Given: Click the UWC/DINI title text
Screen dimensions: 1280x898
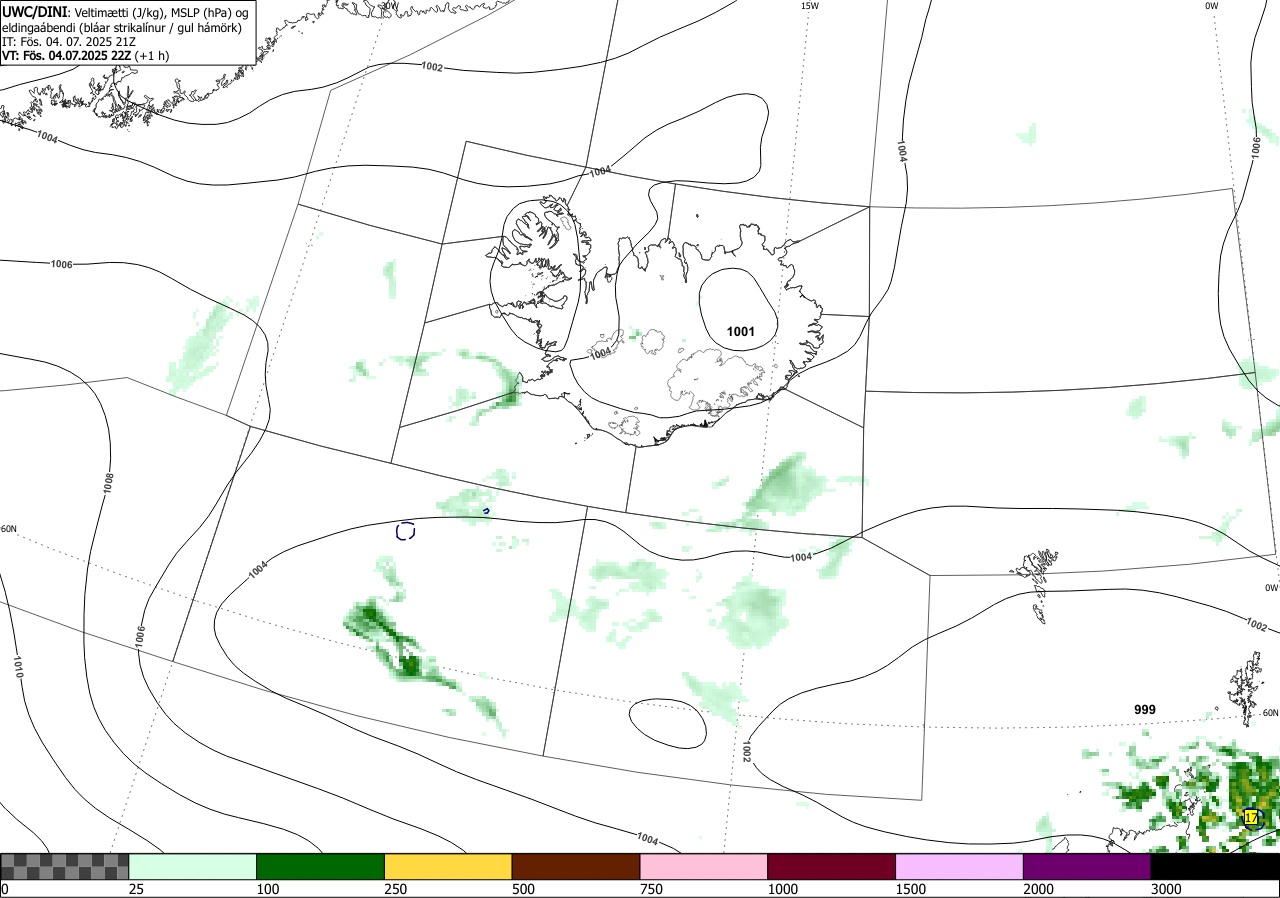Looking at the screenshot, I should click(35, 11).
